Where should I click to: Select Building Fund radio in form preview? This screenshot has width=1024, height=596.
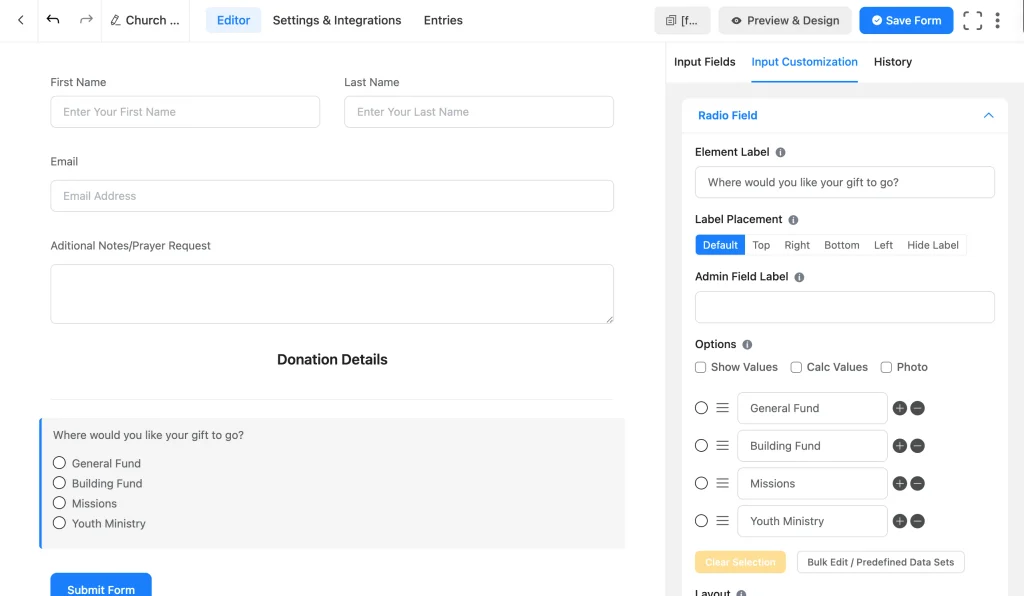[59, 483]
